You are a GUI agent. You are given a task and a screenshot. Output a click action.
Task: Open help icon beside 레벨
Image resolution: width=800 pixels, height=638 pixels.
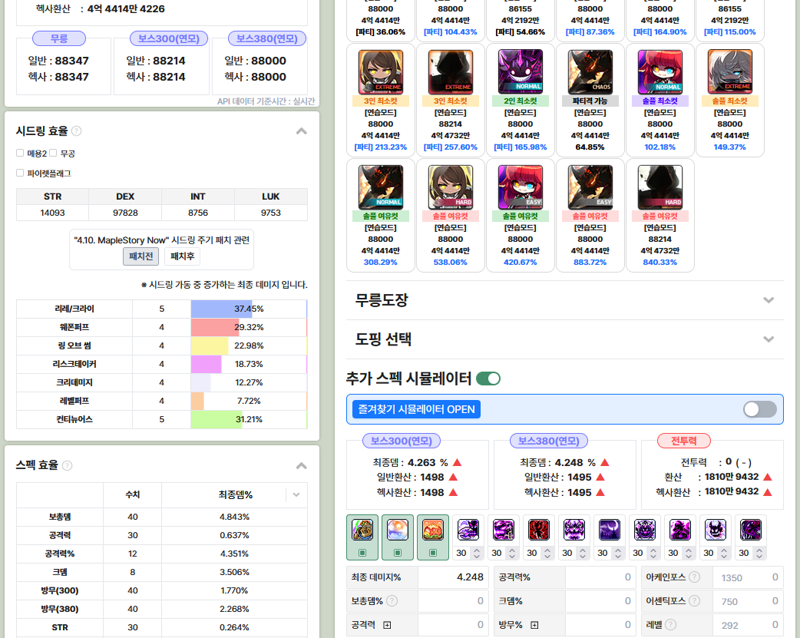pyautogui.click(x=671, y=625)
